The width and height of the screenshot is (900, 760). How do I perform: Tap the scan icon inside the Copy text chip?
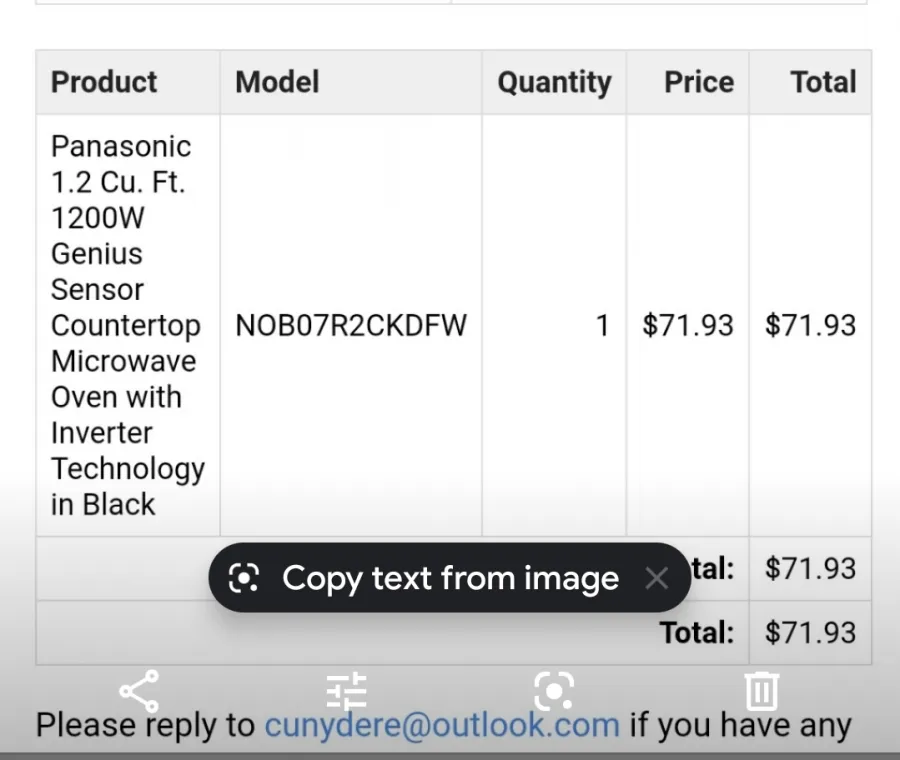click(x=244, y=577)
